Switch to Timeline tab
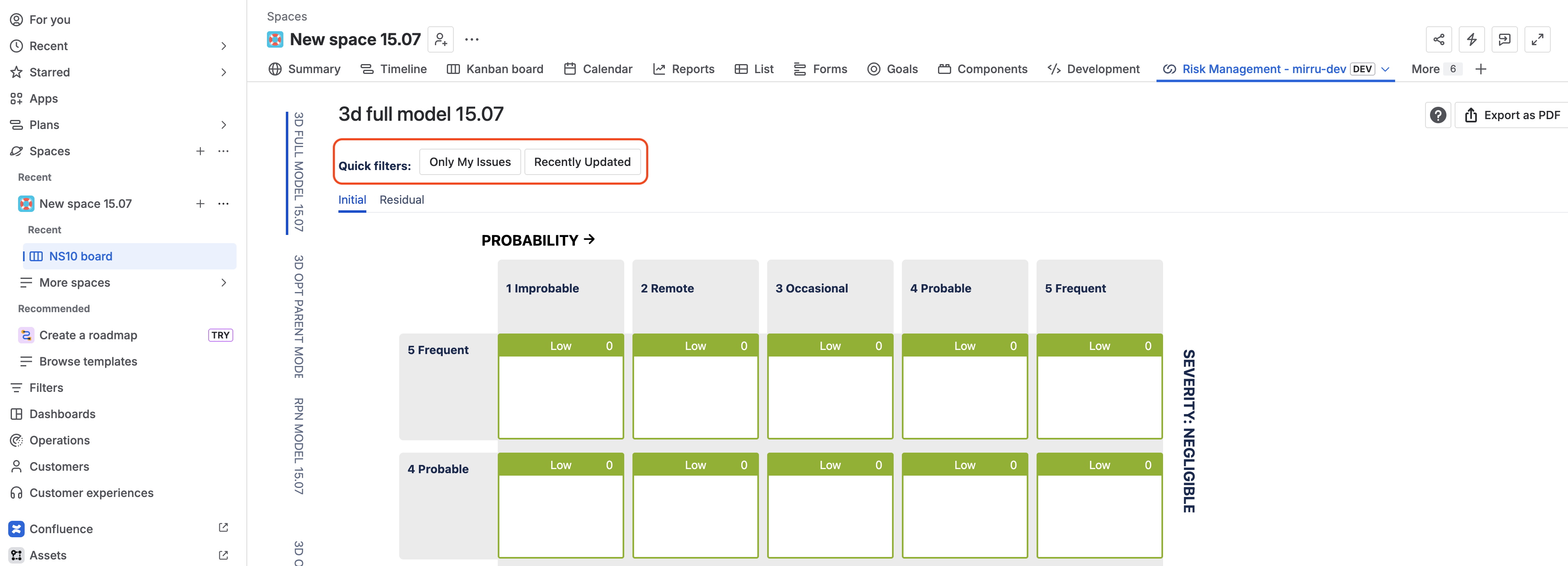 [394, 69]
